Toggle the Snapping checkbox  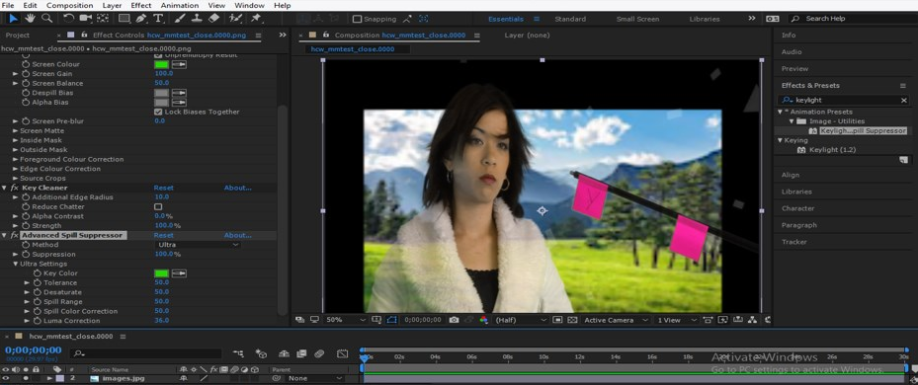click(x=358, y=19)
